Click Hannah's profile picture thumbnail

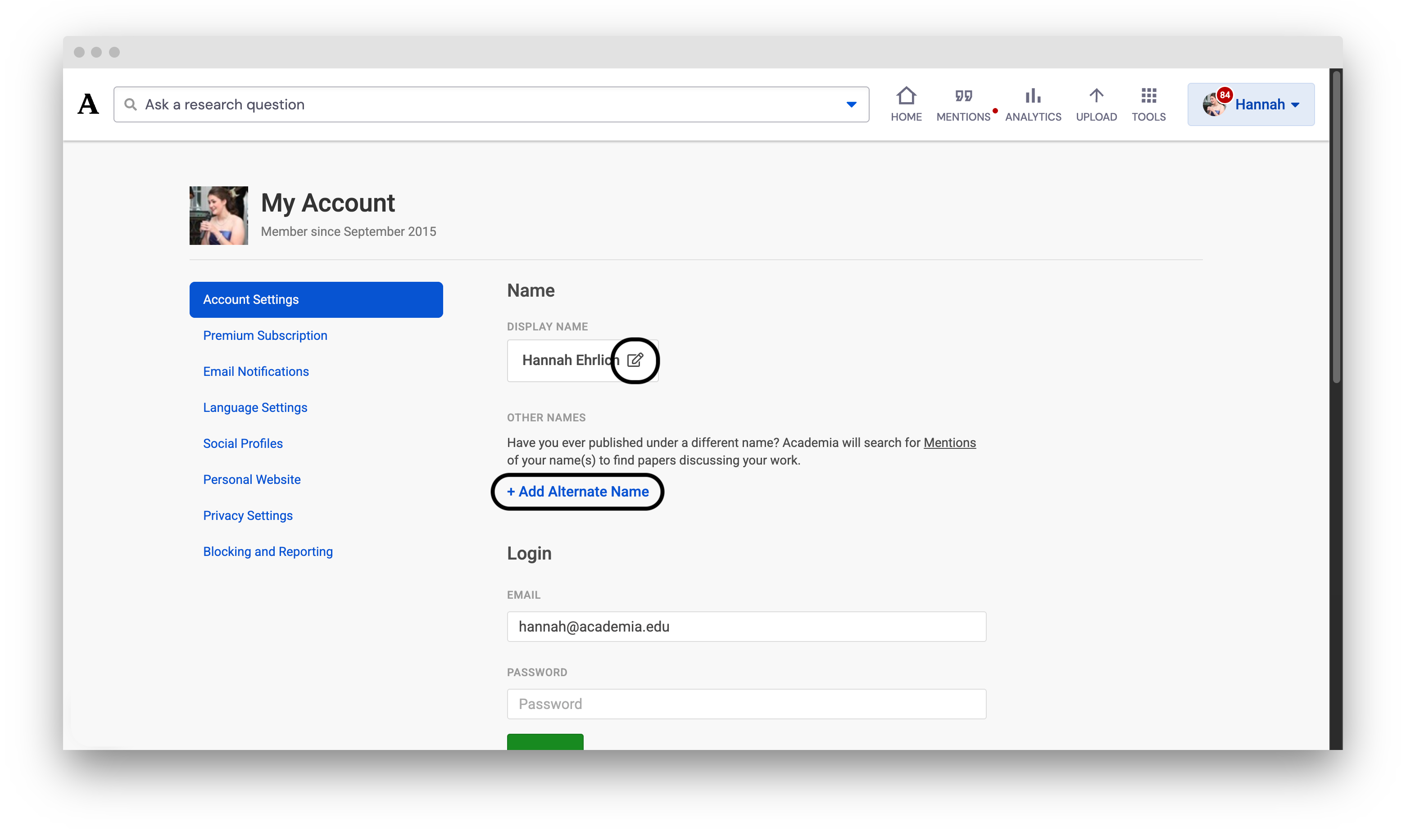pos(218,215)
